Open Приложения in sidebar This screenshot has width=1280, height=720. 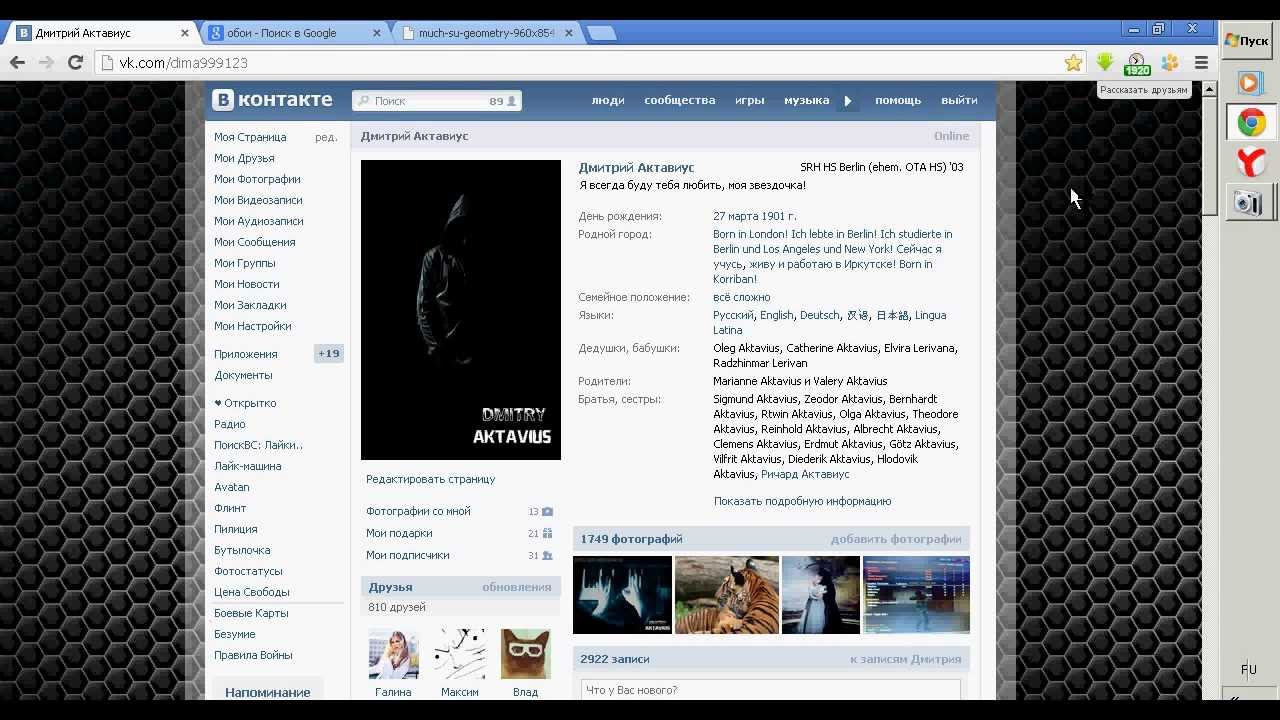(245, 354)
